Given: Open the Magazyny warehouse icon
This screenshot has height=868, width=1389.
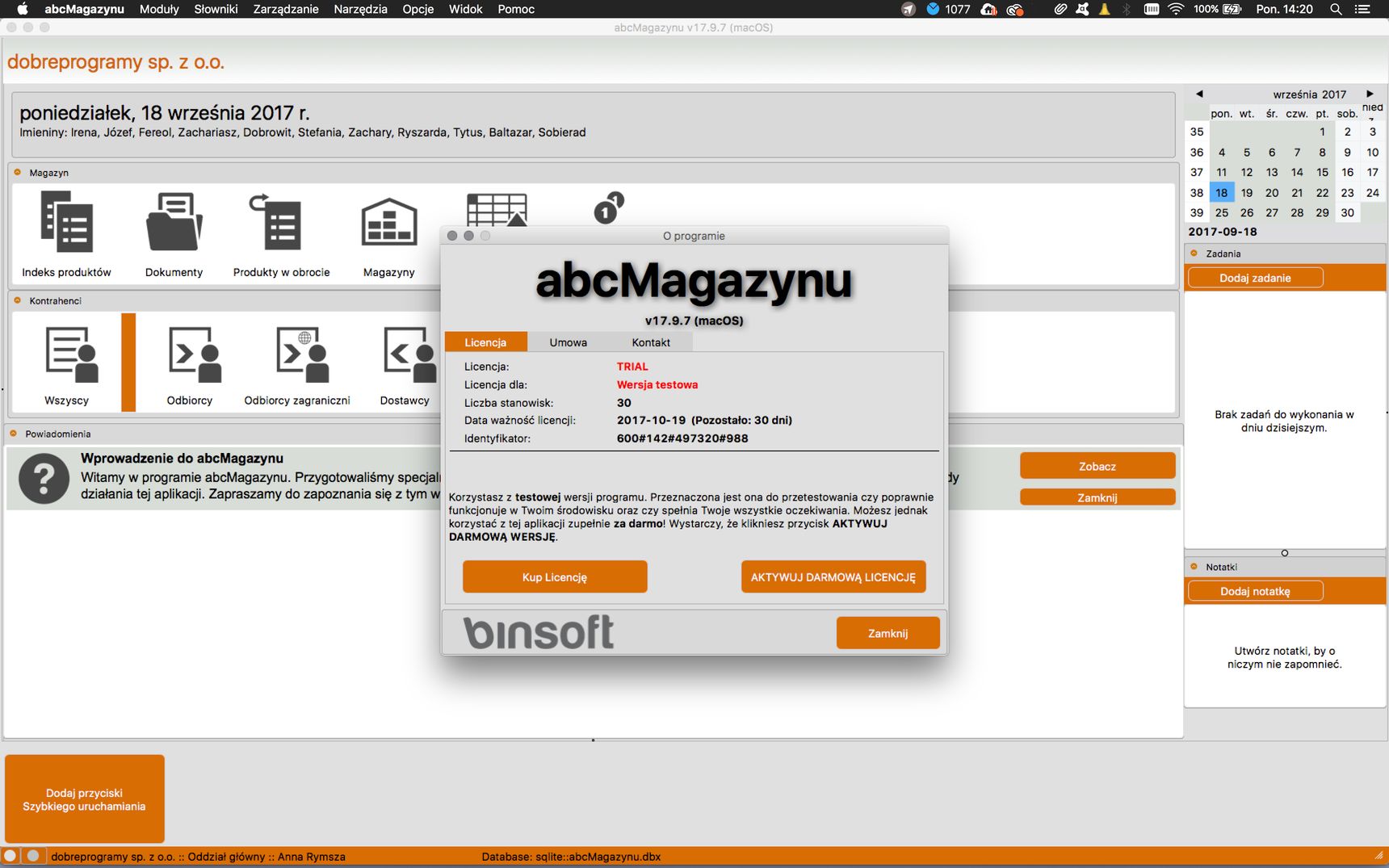Looking at the screenshot, I should coord(389,222).
